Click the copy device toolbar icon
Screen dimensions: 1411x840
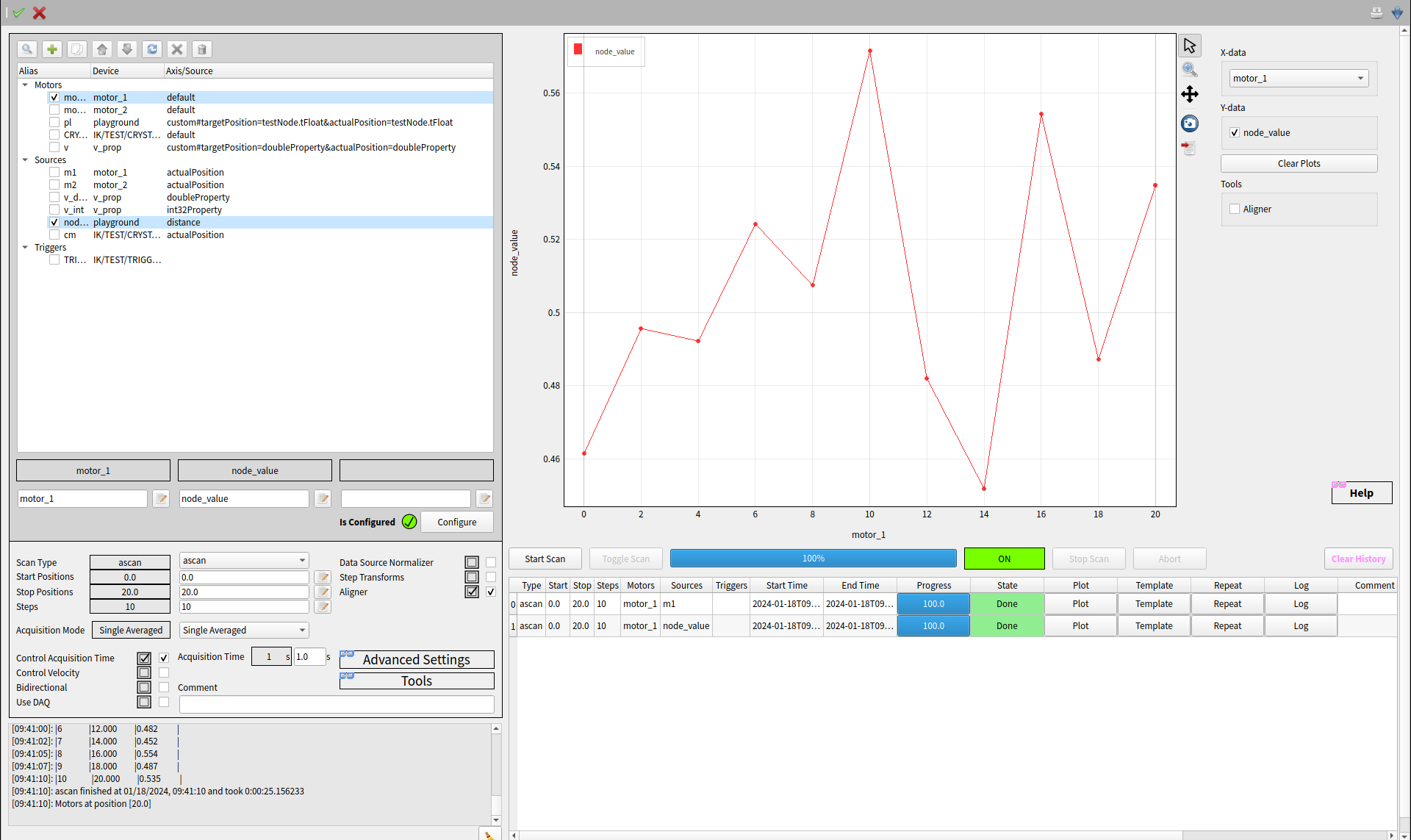(x=77, y=49)
